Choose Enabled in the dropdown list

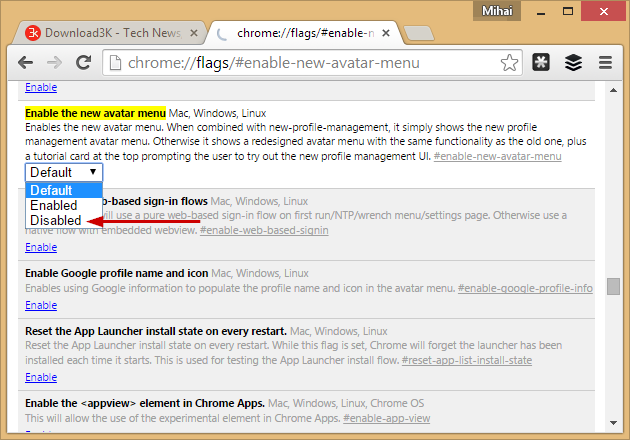[64, 205]
